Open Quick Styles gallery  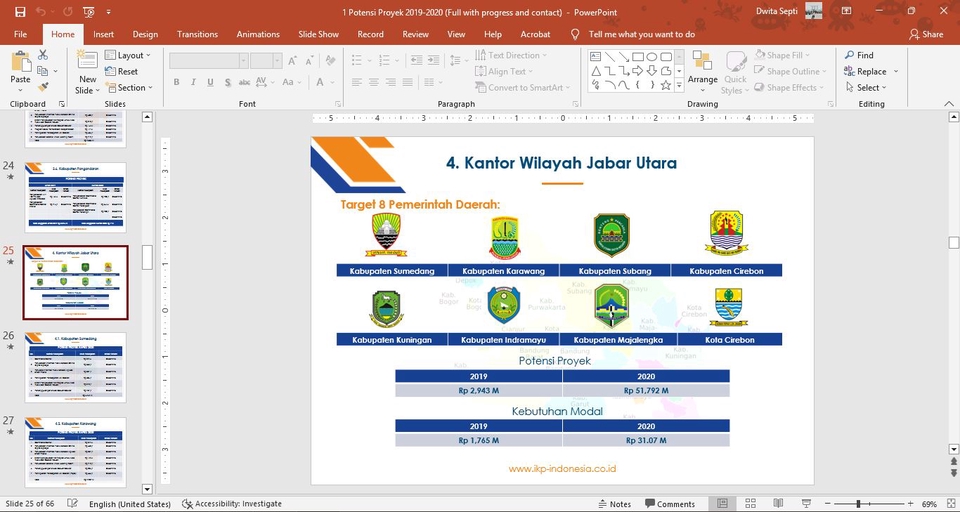tap(735, 72)
